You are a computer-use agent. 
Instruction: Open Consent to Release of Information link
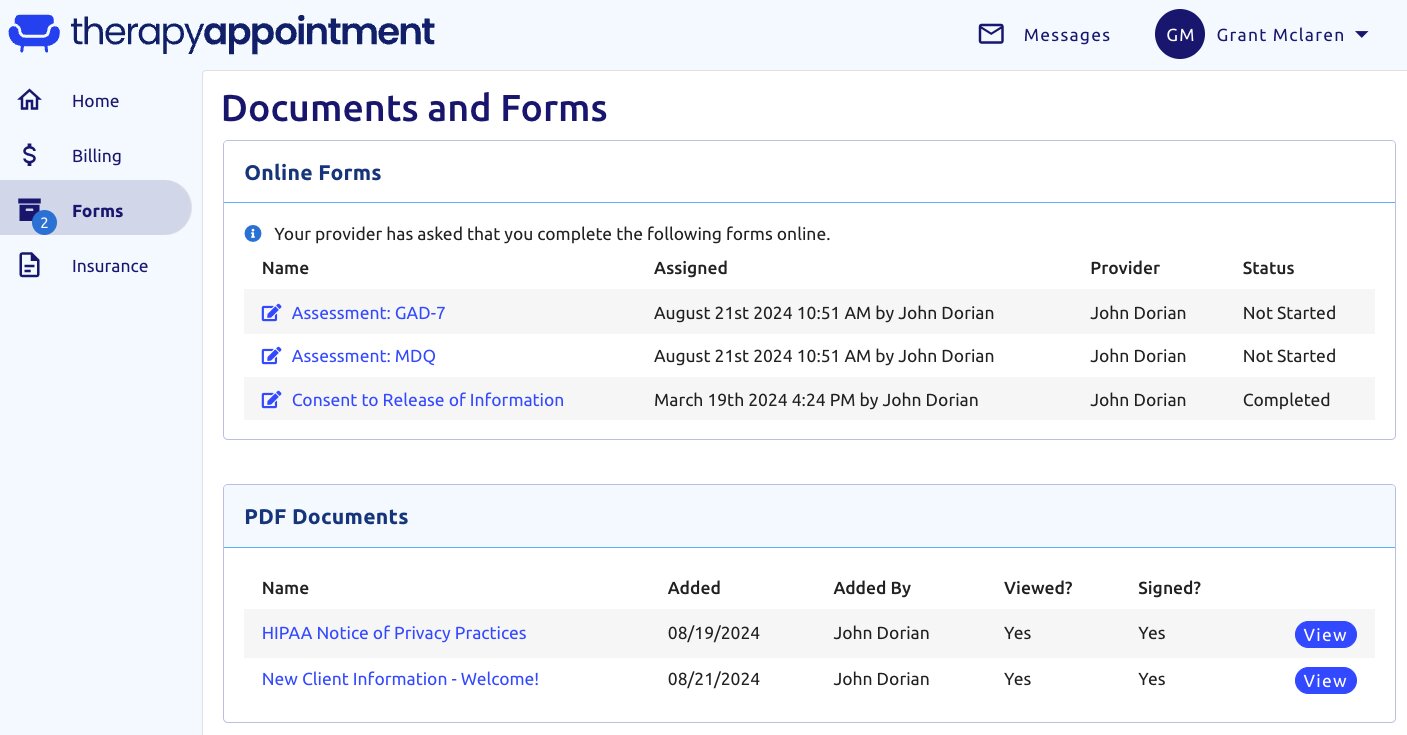pos(427,400)
